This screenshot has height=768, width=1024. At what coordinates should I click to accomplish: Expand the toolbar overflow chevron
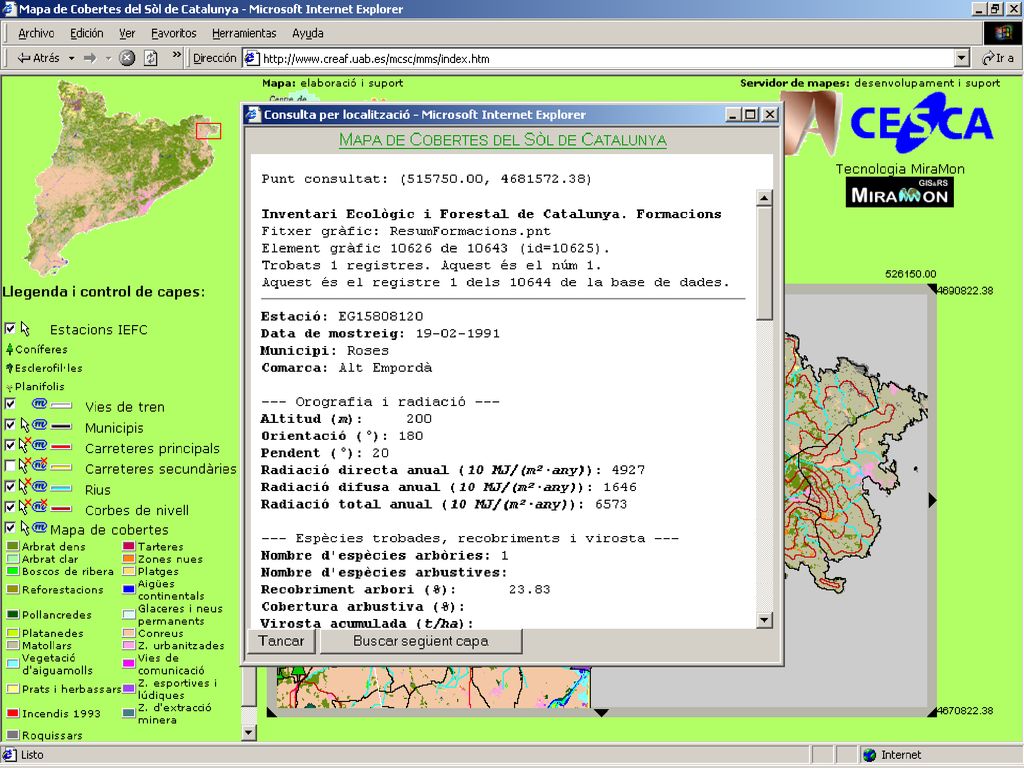[176, 56]
